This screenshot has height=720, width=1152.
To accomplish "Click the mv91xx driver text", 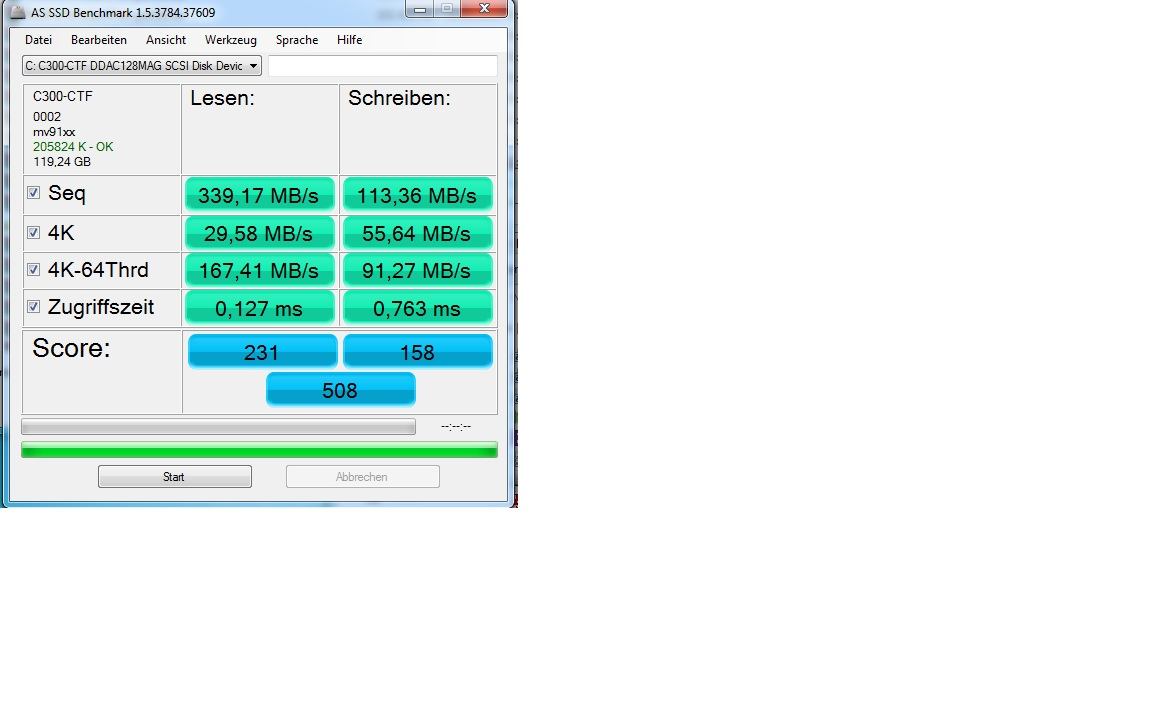I will pos(54,132).
